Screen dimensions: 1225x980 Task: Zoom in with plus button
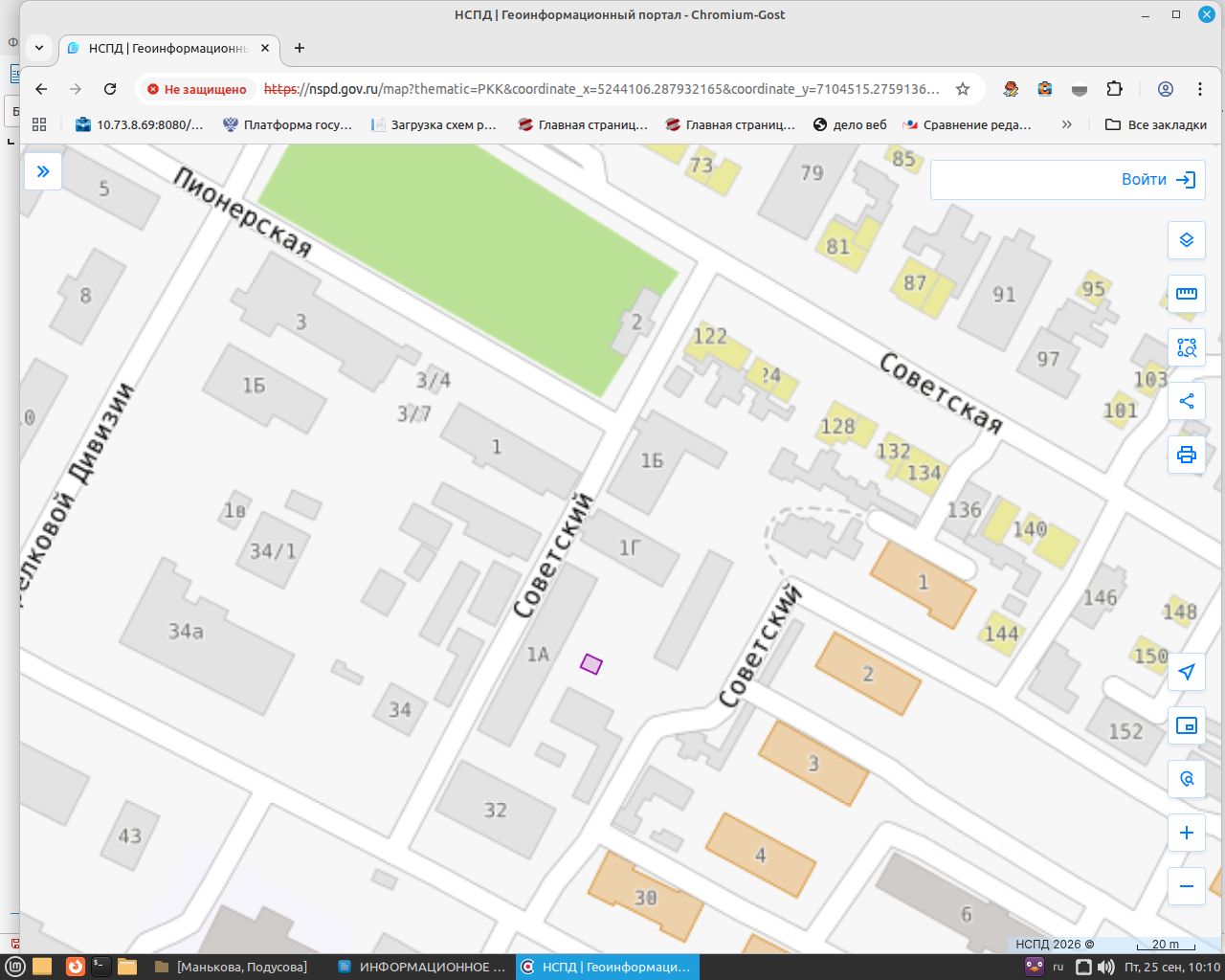pyautogui.click(x=1187, y=833)
